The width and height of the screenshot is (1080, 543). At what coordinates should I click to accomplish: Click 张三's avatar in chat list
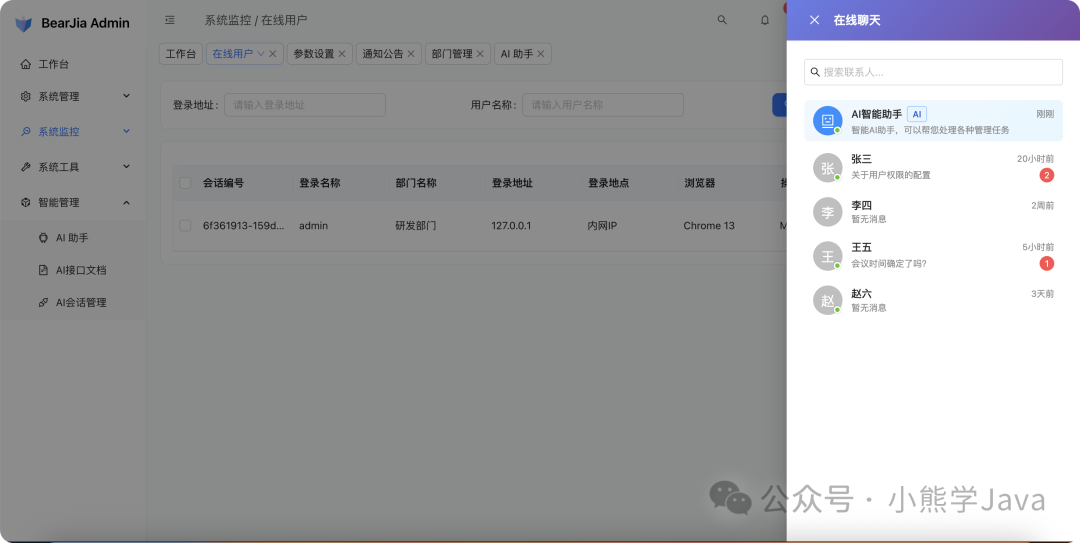pyautogui.click(x=827, y=167)
